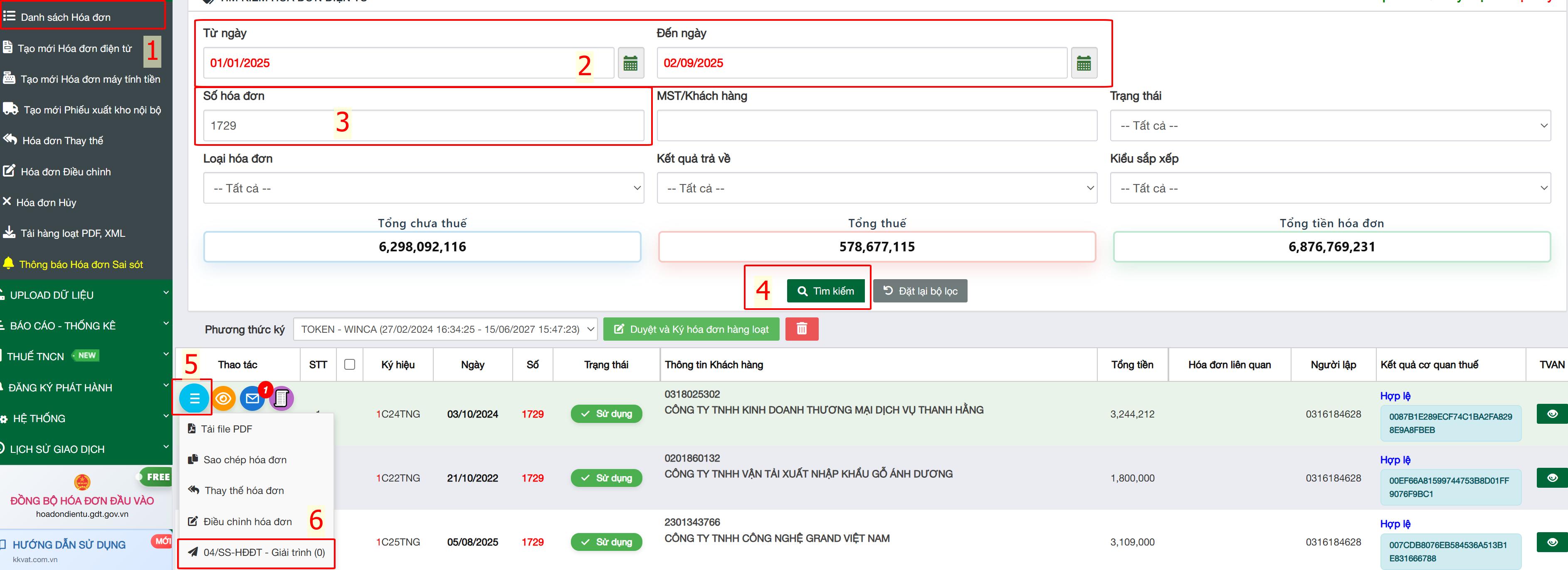The width and height of the screenshot is (1568, 570).
Task: Click the red trash delete button
Action: 801,329
